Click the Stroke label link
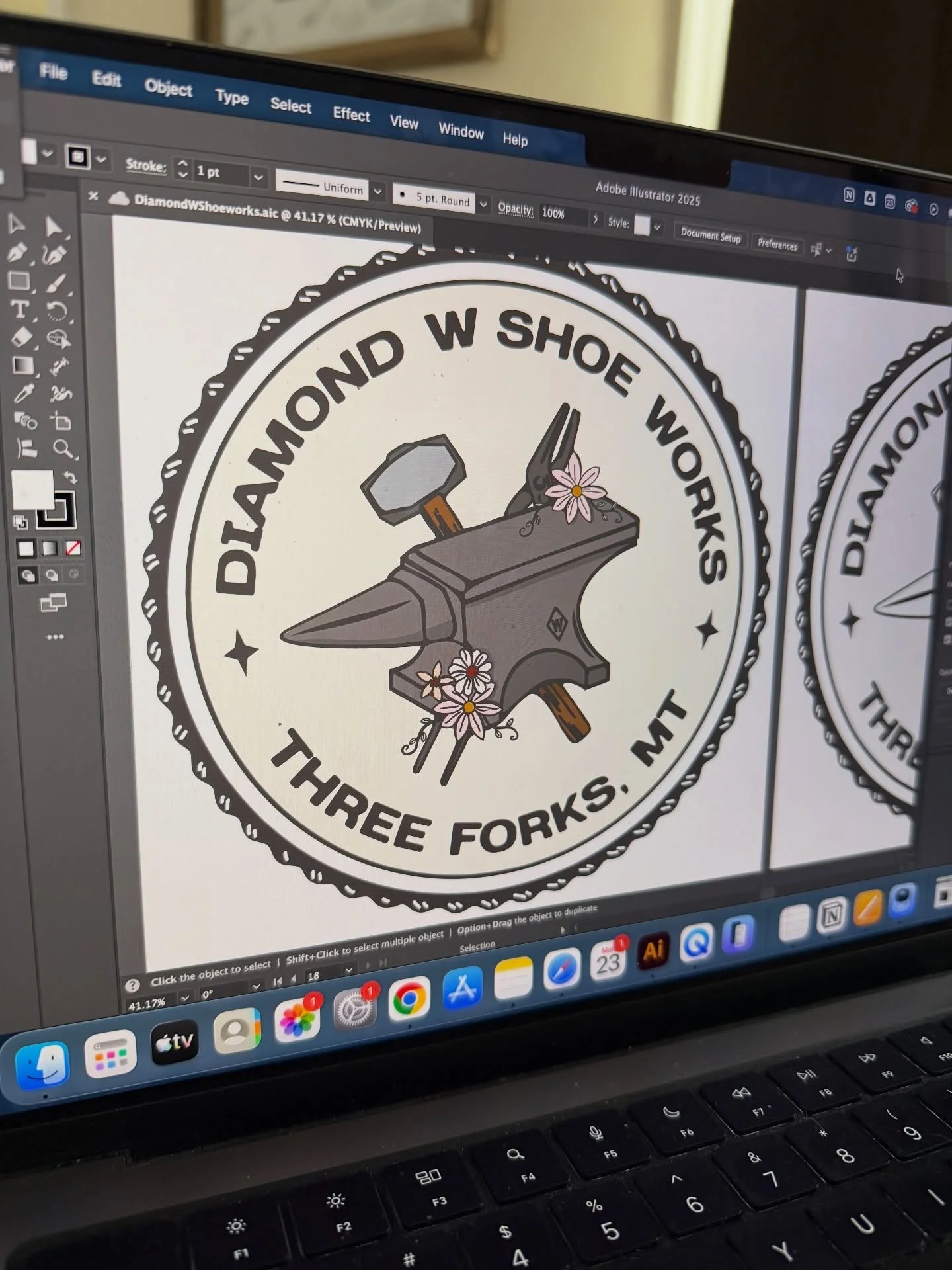Image resolution: width=952 pixels, height=1270 pixels. click(146, 165)
